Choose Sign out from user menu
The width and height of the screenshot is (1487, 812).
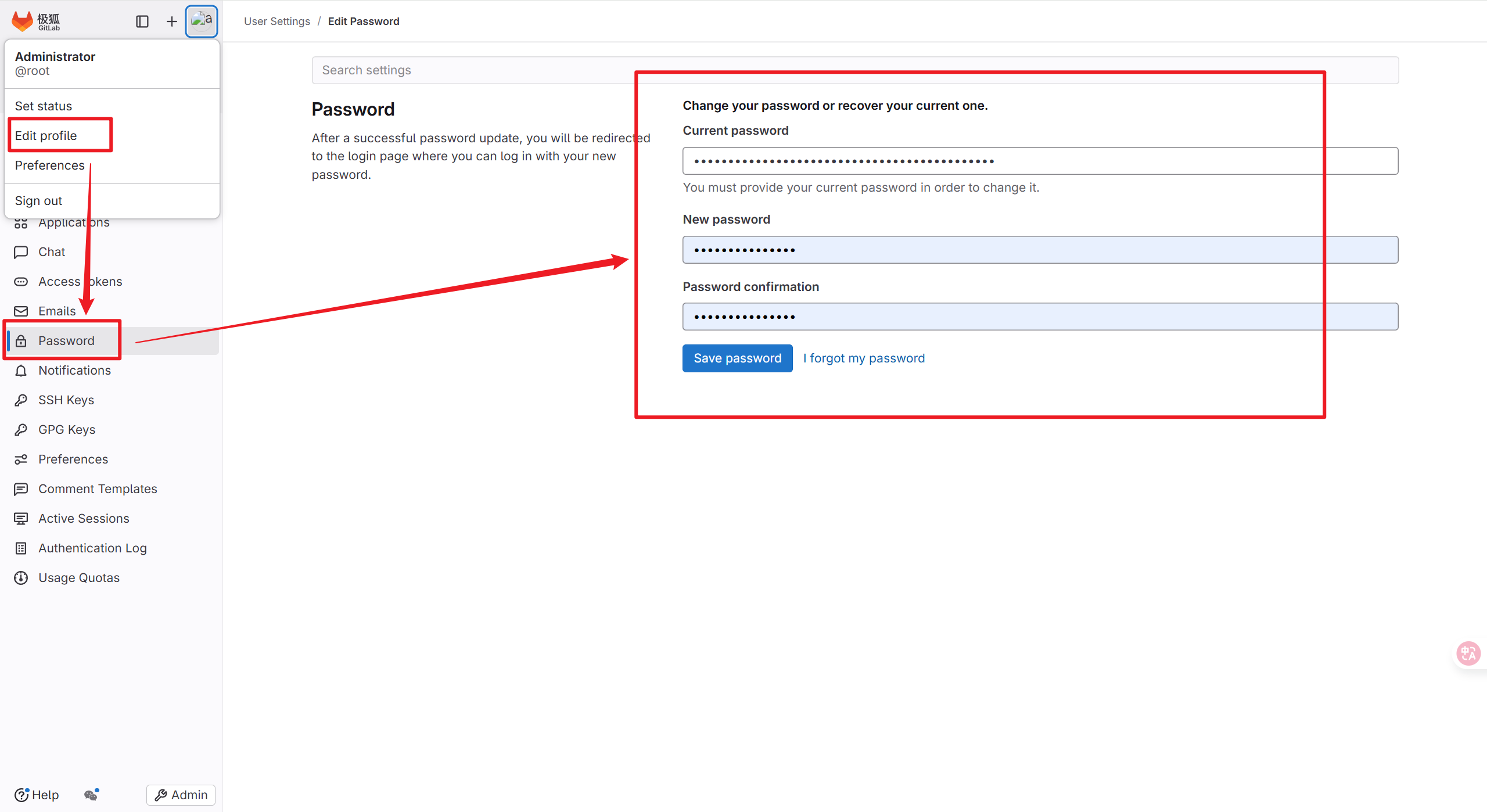click(x=38, y=200)
